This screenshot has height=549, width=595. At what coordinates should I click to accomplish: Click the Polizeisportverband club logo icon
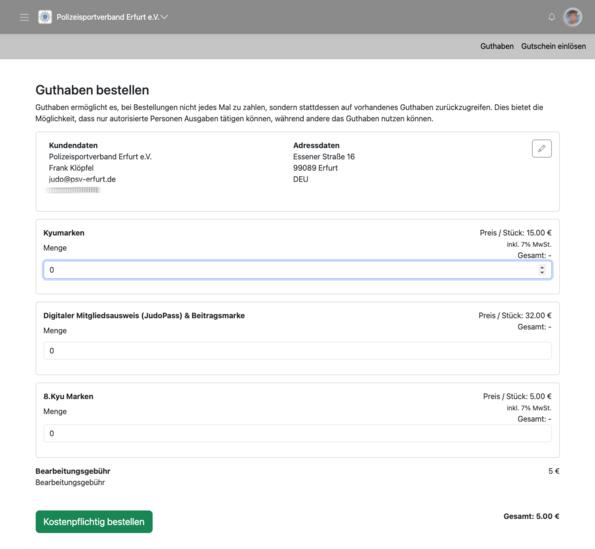click(45, 17)
